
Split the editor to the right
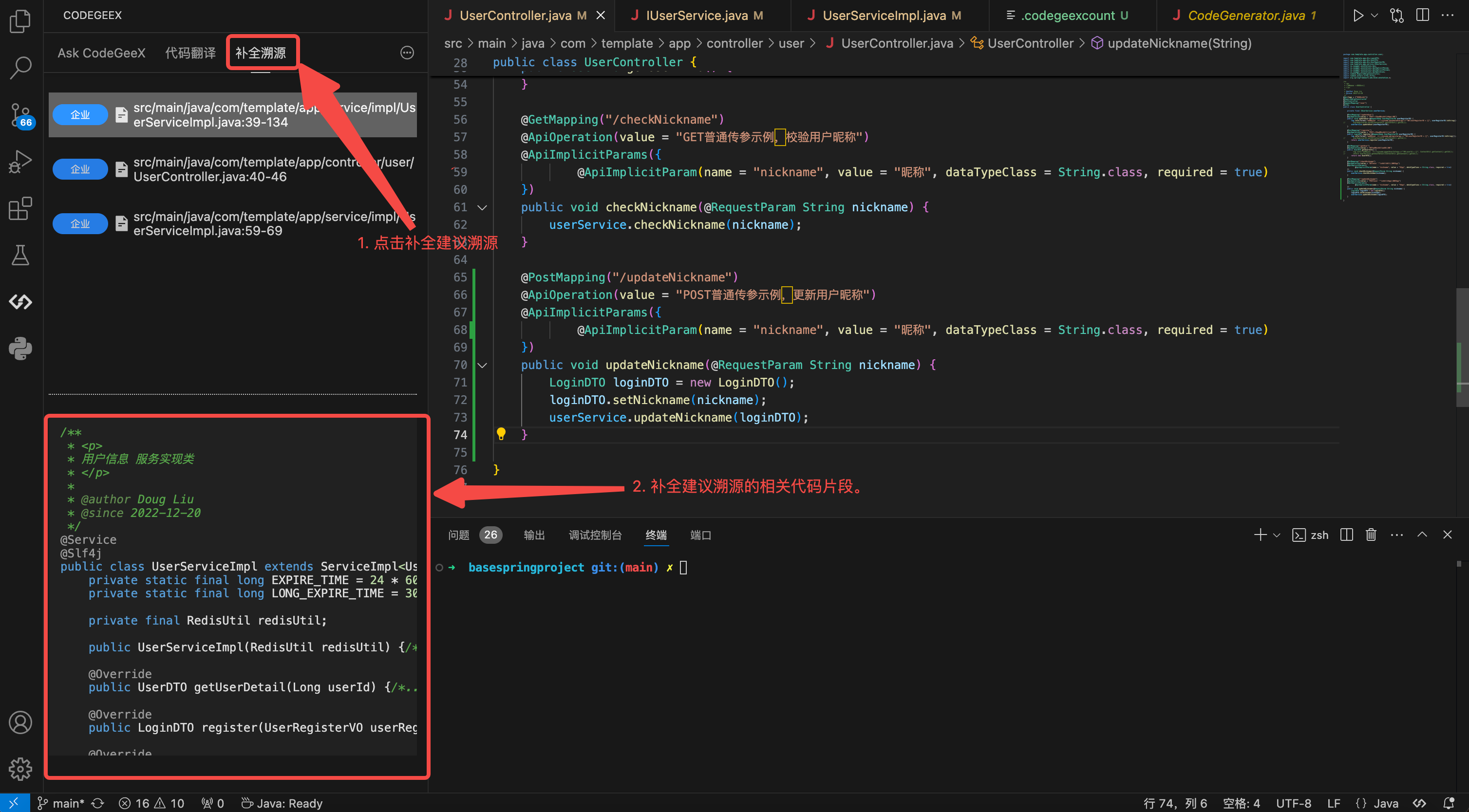tap(1423, 16)
